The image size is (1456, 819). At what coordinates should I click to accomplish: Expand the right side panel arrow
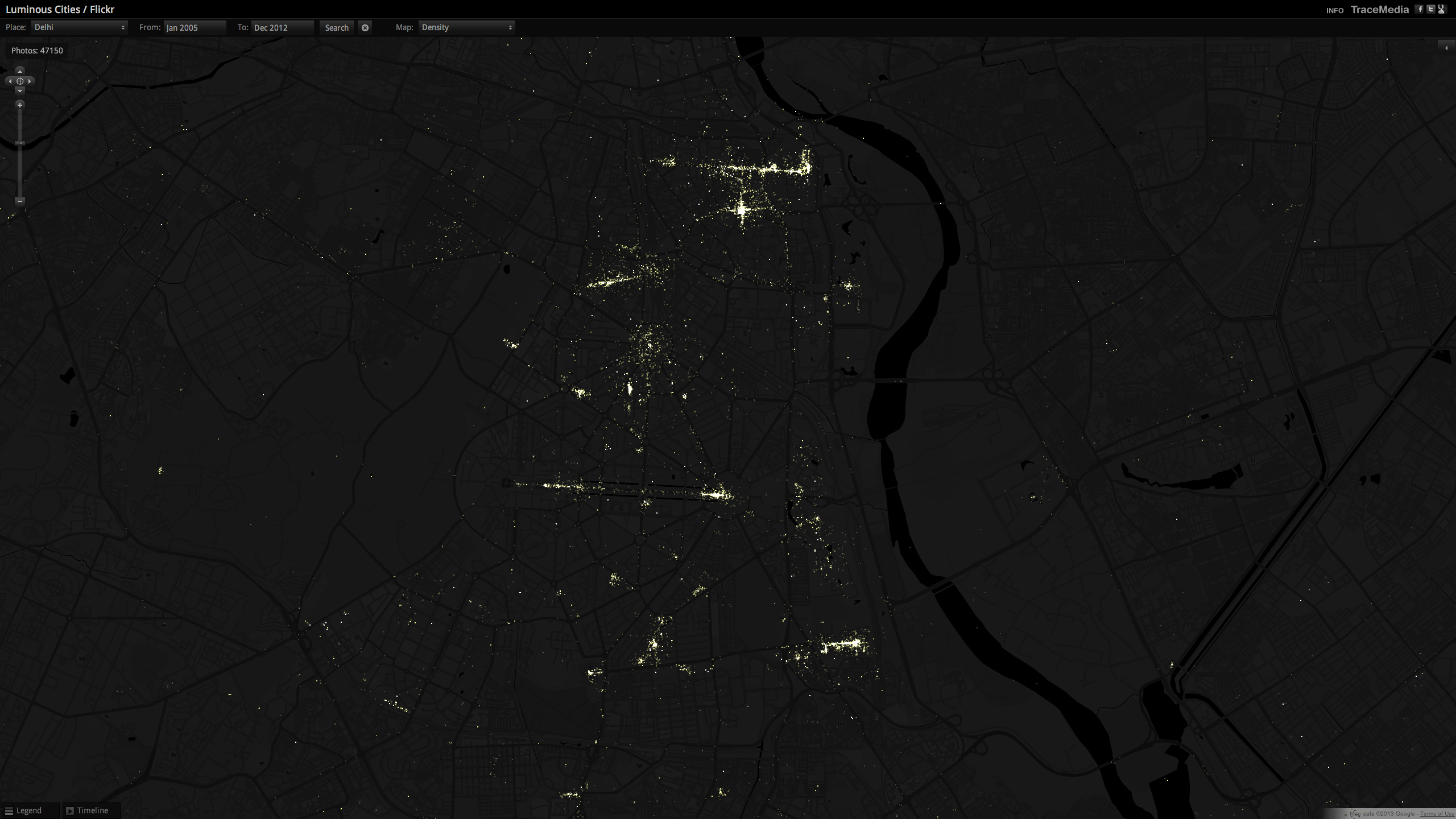[x=1446, y=48]
